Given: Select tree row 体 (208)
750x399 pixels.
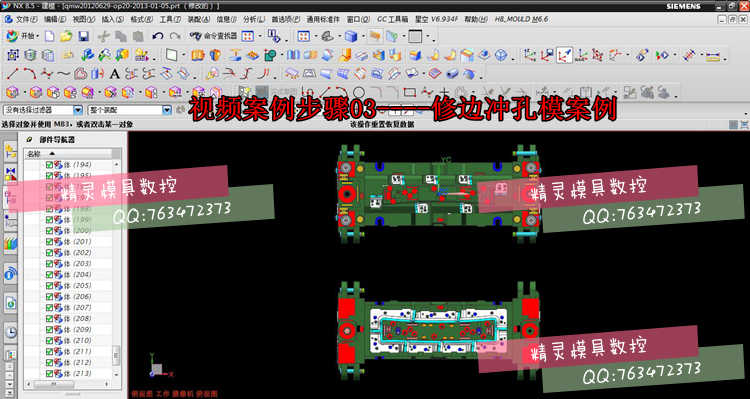Looking at the screenshot, I should [68, 319].
